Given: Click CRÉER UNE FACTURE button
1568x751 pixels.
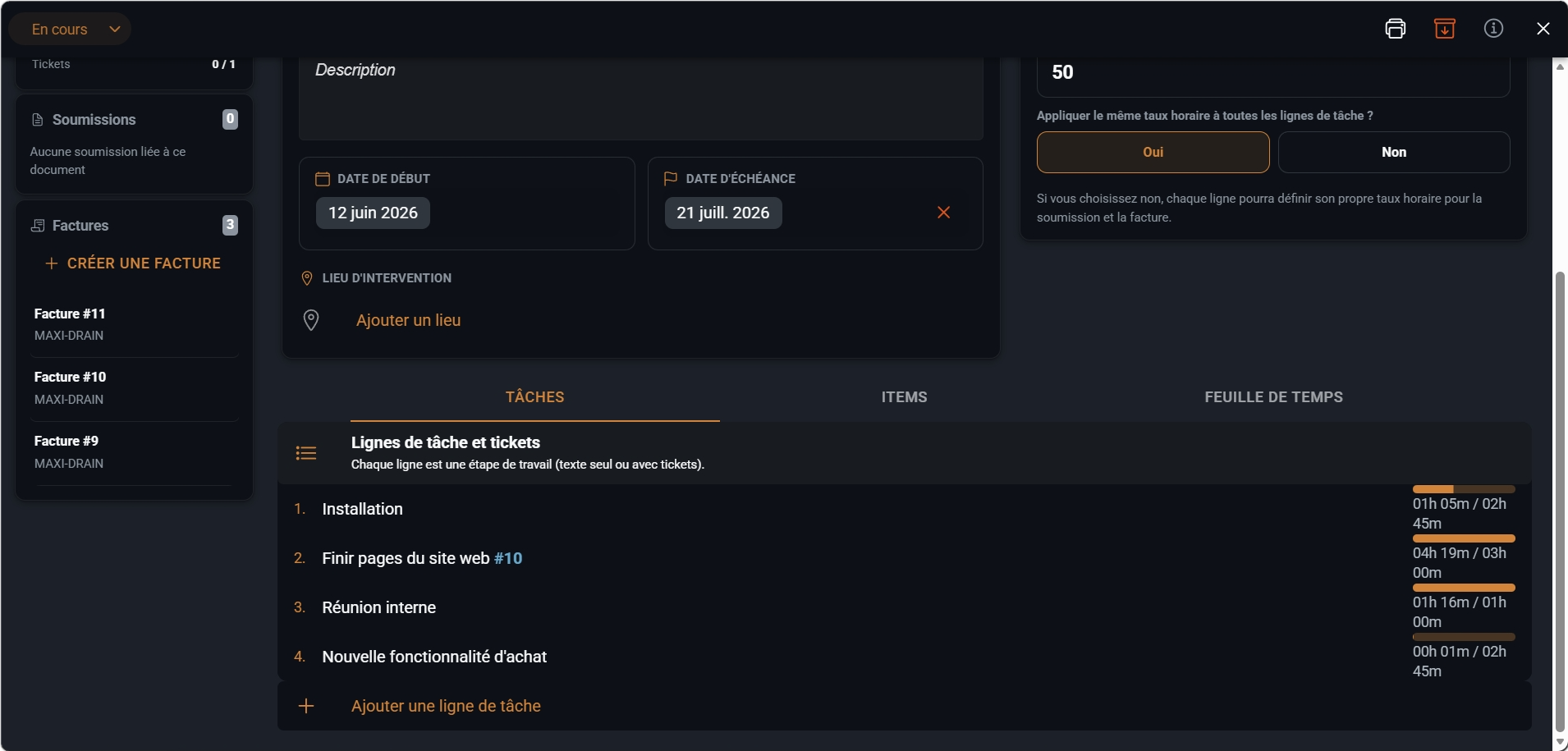Looking at the screenshot, I should [133, 263].
